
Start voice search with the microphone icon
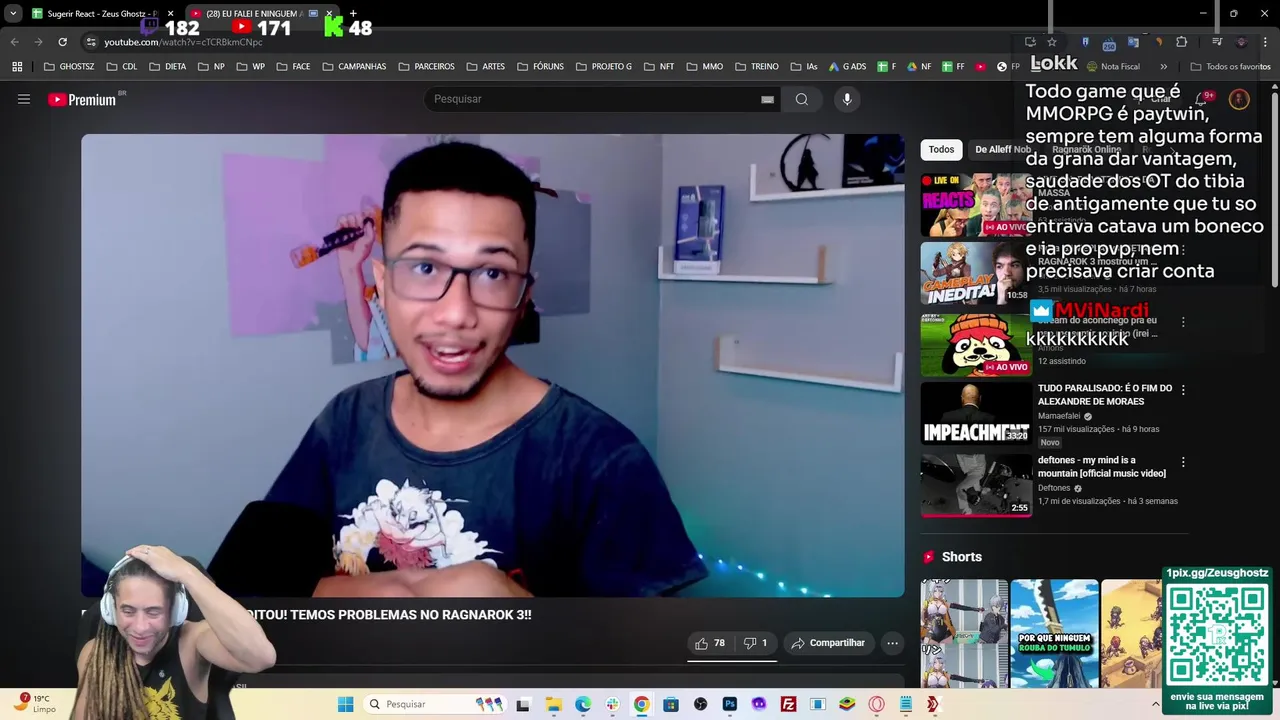pyautogui.click(x=847, y=99)
